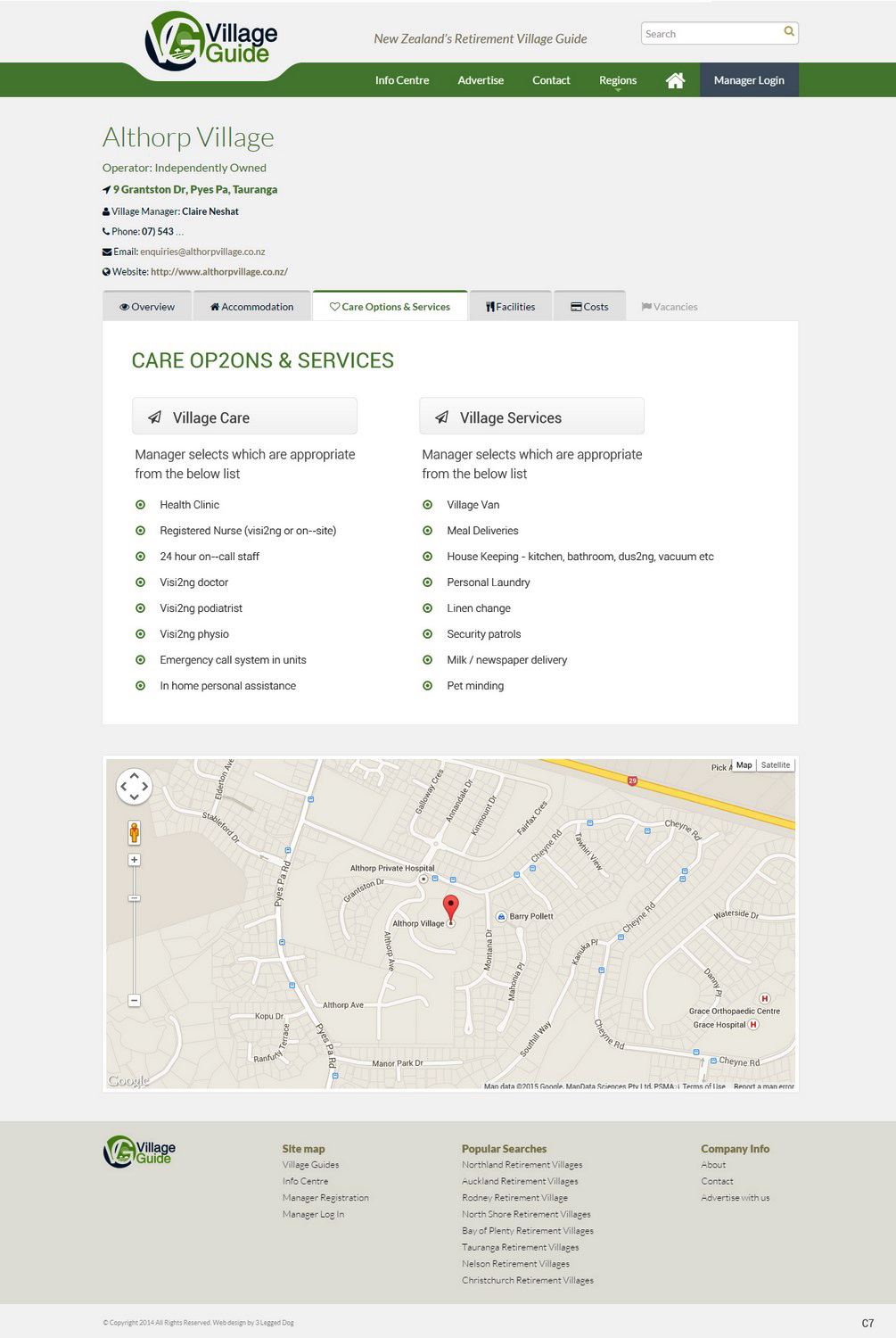Viewport: 896px width, 1338px height.
Task: Select the home icon in the navigation bar
Action: [x=675, y=79]
